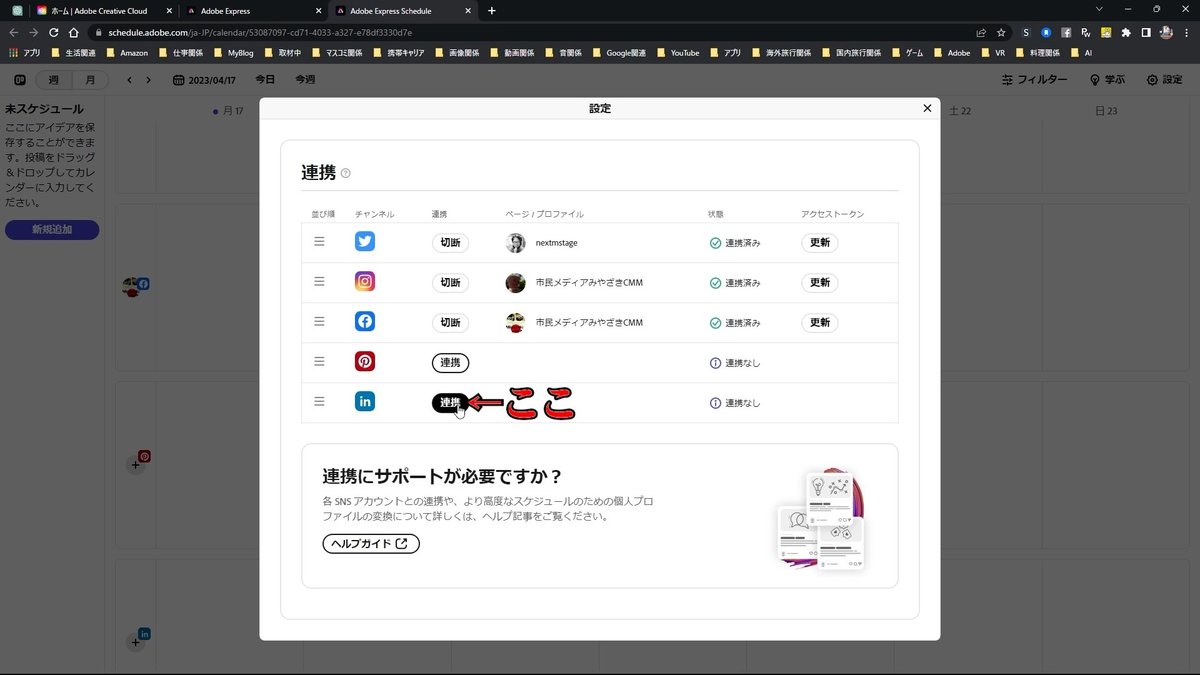Screen dimensions: 1200x675
Task: Open the MyBlog bookmarks folder
Action: (x=232, y=52)
